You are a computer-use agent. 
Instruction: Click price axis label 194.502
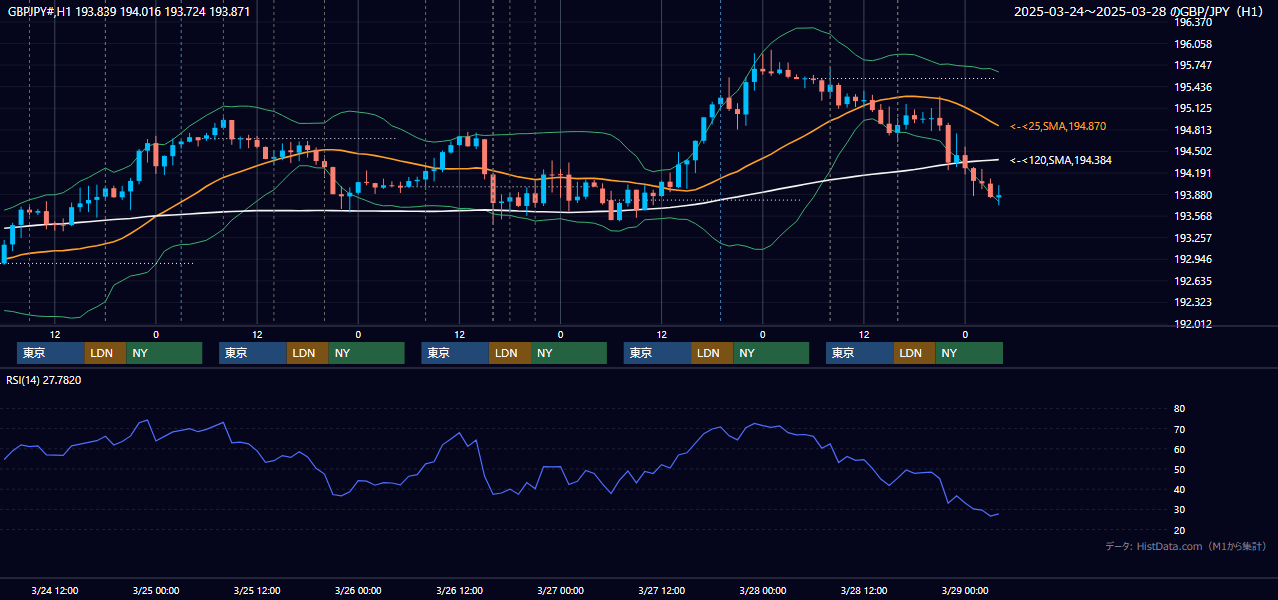pyautogui.click(x=1193, y=151)
